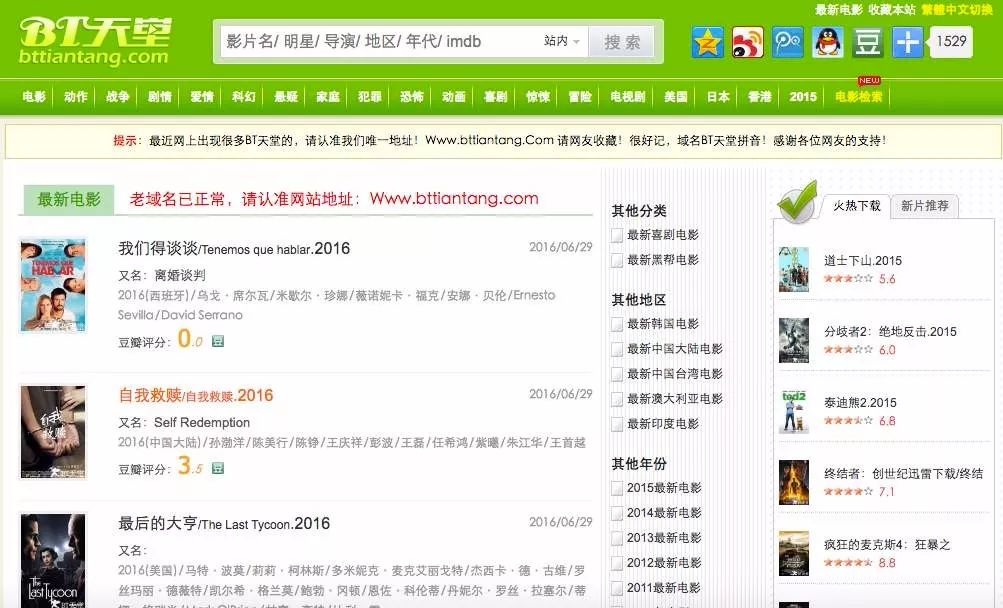Click the Douban 豆 share icon
This screenshot has width=1003, height=608.
coord(867,42)
